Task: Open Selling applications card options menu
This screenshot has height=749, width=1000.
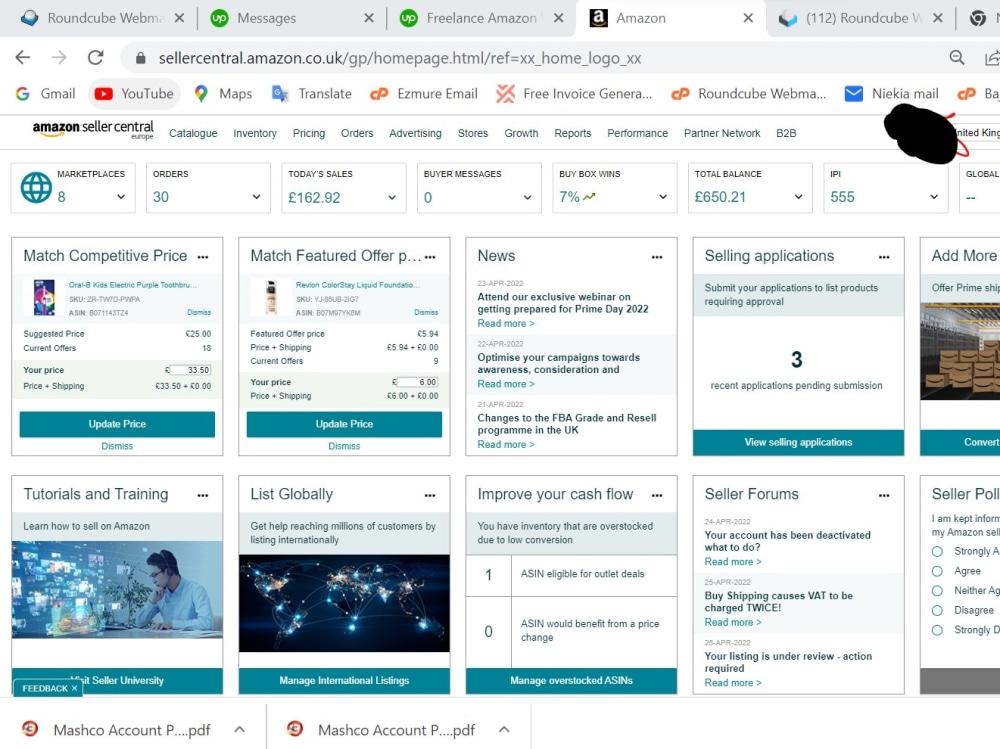Action: pyautogui.click(x=884, y=257)
